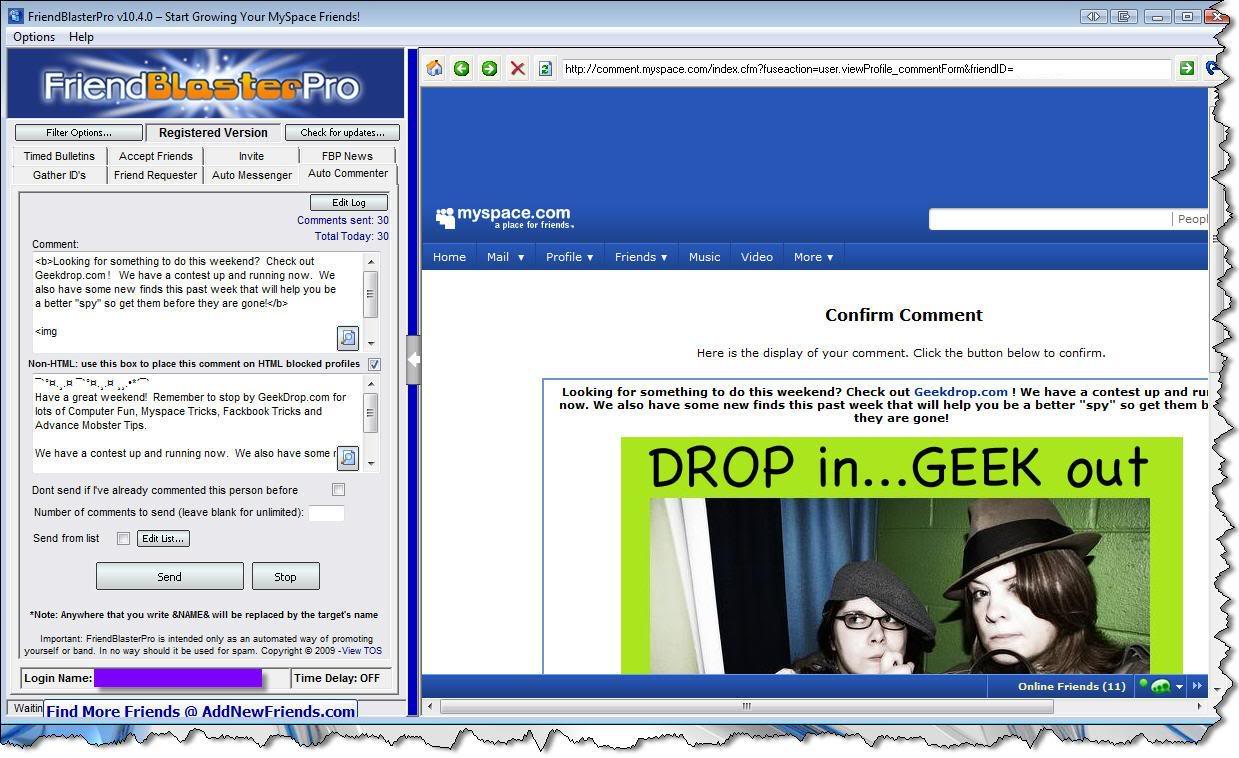
Task: Click the number of comments input field
Action: (326, 513)
